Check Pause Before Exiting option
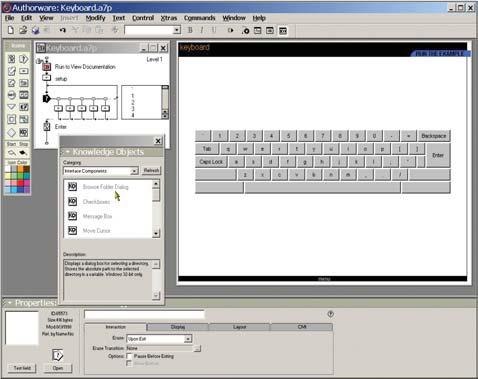Viewport: 478px width, 379px height. (130, 357)
